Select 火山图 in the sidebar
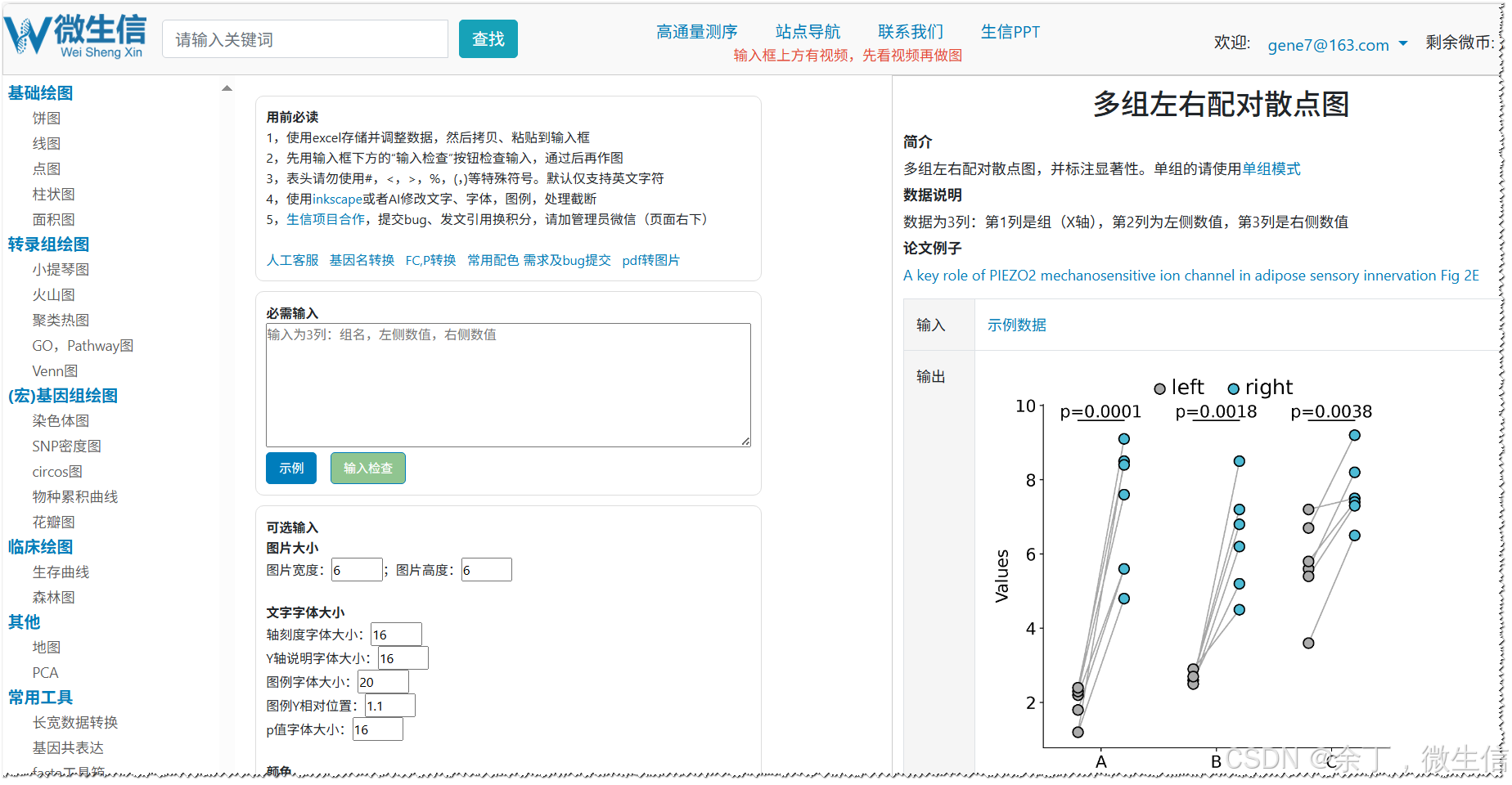The height and width of the screenshot is (785, 1512). tap(54, 295)
